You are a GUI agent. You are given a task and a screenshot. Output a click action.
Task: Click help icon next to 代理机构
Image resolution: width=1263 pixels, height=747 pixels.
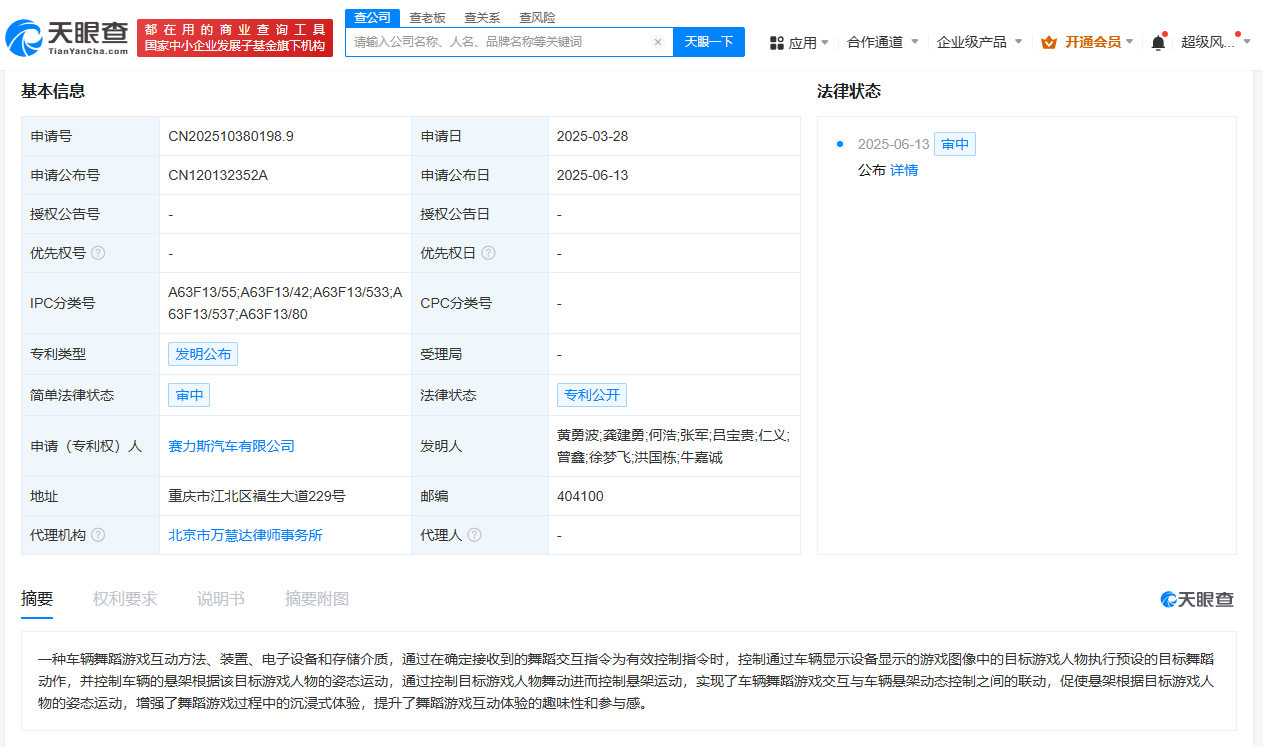click(98, 535)
